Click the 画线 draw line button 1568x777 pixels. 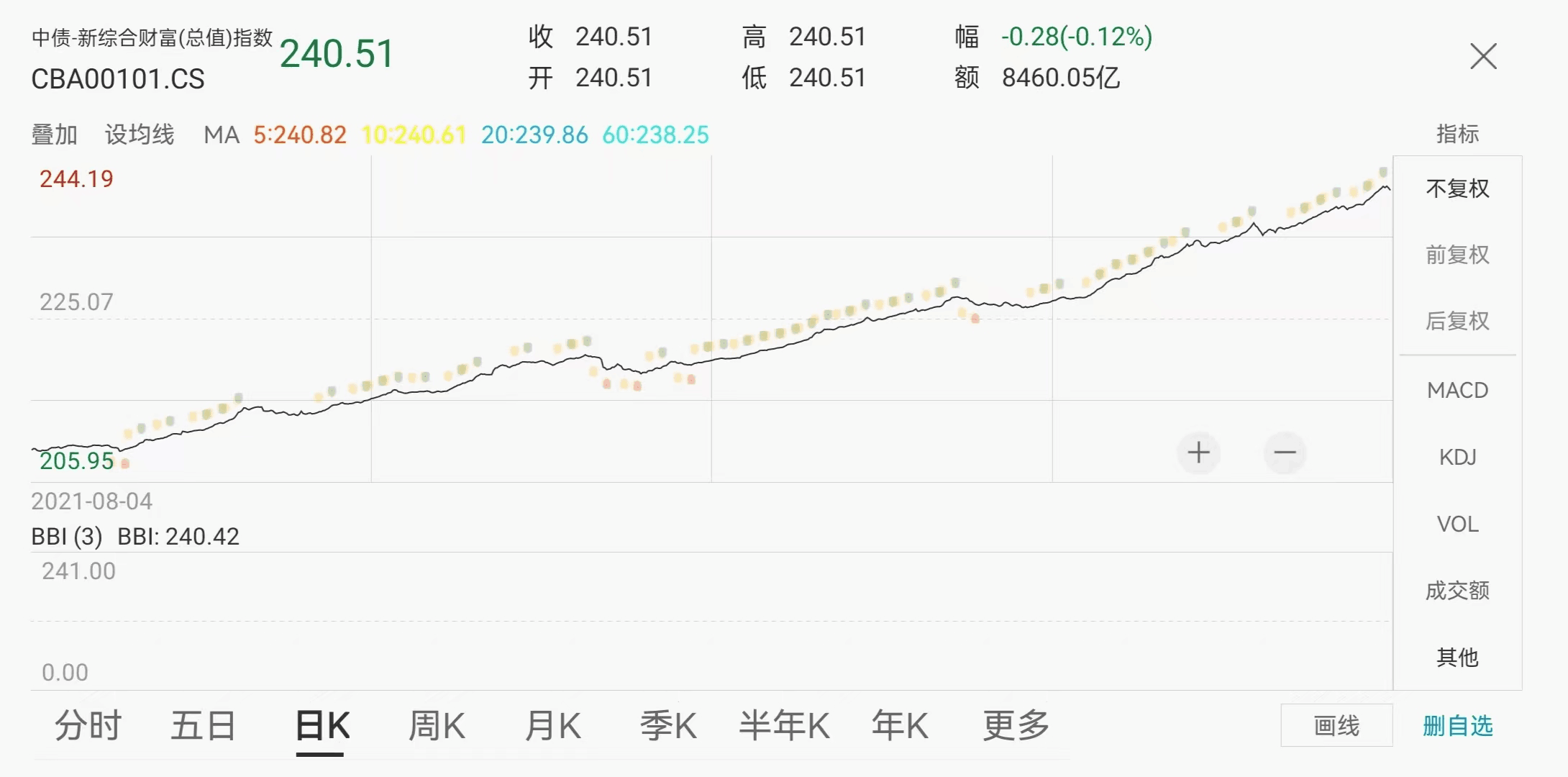pyautogui.click(x=1336, y=725)
